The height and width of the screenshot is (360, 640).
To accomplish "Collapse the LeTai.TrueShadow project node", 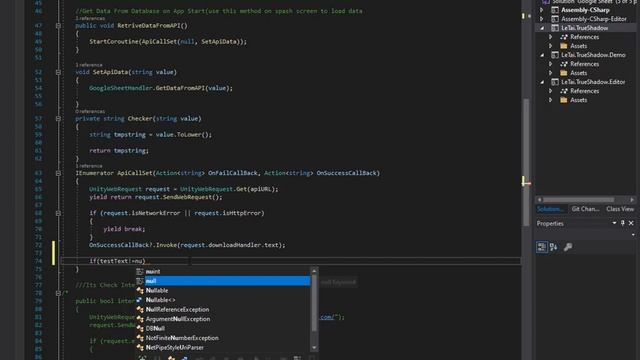I will (x=542, y=28).
